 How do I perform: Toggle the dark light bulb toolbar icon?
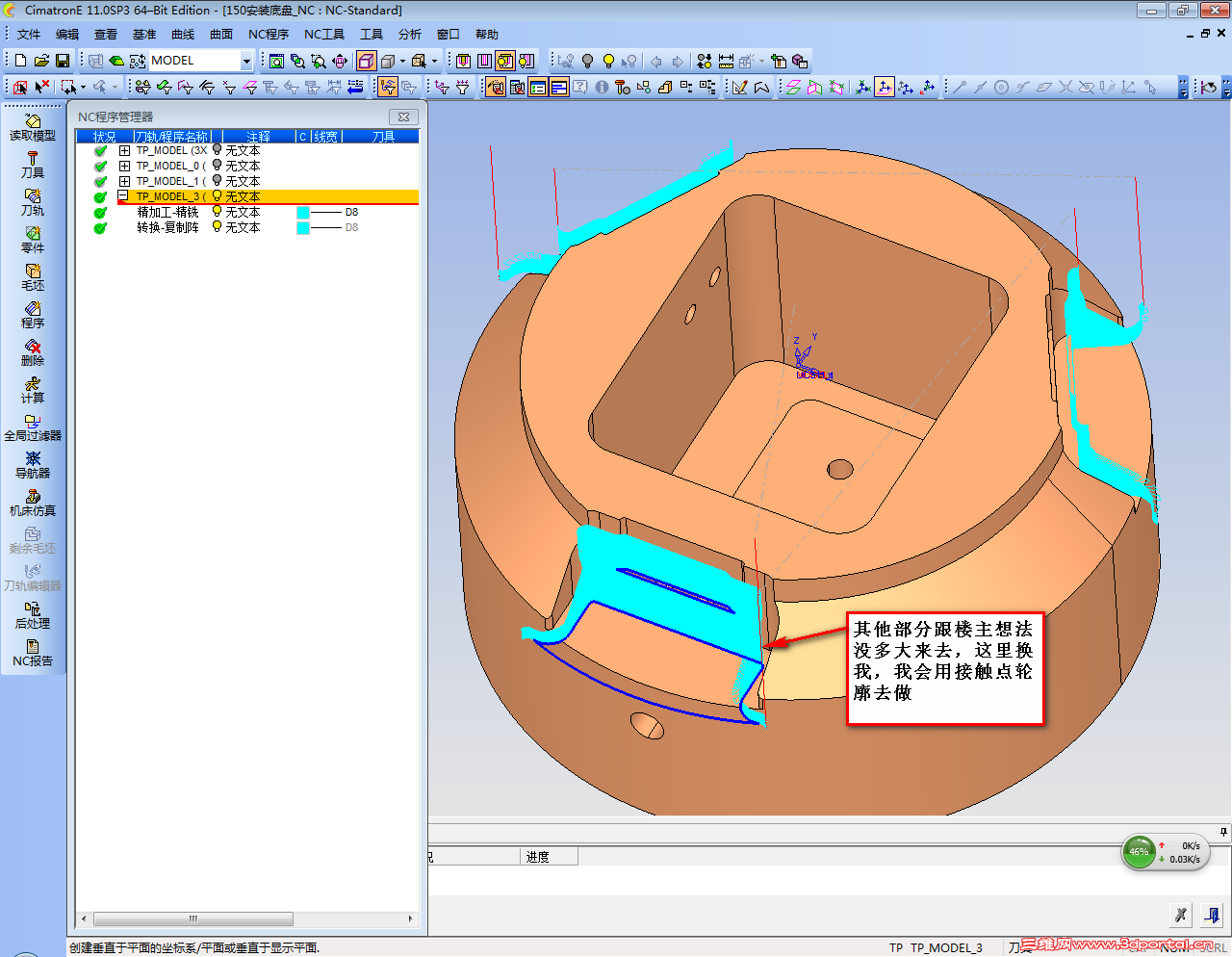[x=587, y=61]
